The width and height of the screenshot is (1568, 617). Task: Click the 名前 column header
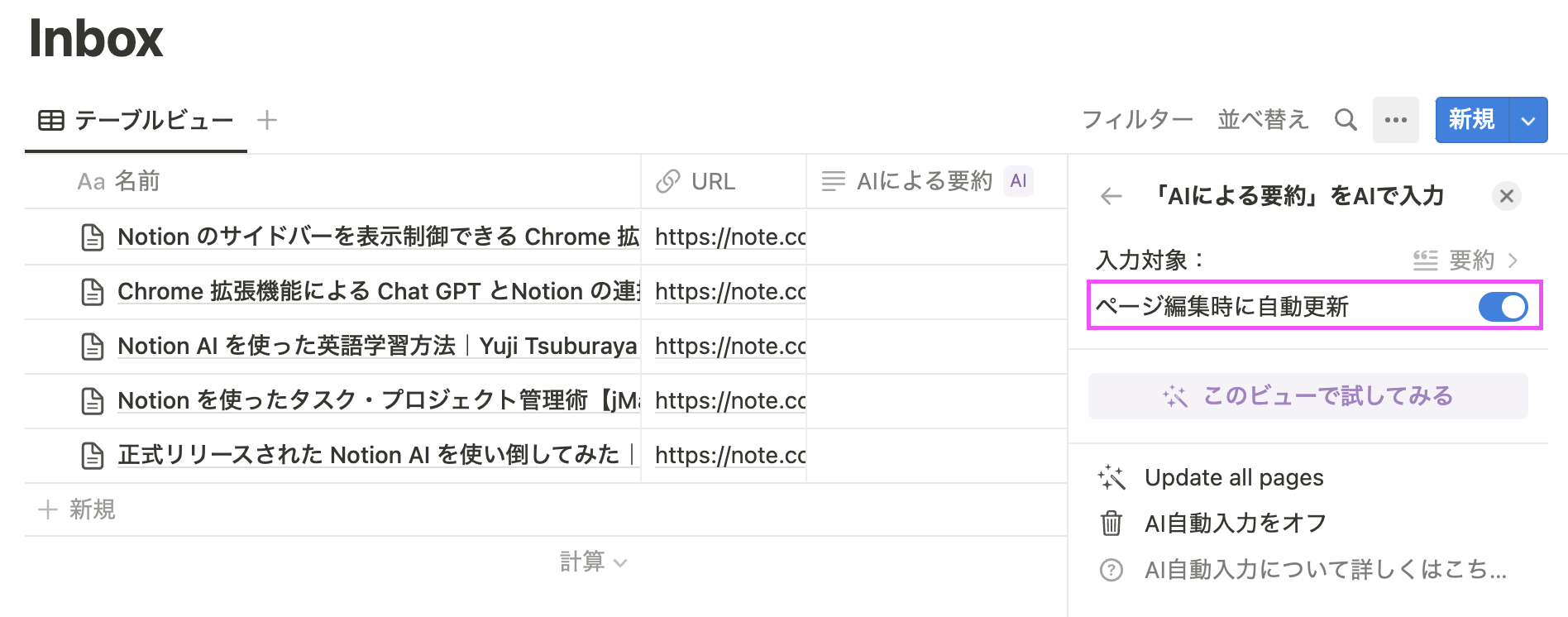pyautogui.click(x=332, y=181)
